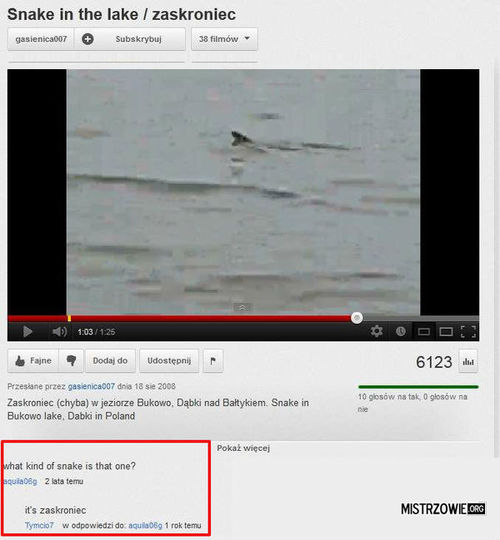500x540 pixels.
Task: Play the video with the play button
Action: pos(28,332)
